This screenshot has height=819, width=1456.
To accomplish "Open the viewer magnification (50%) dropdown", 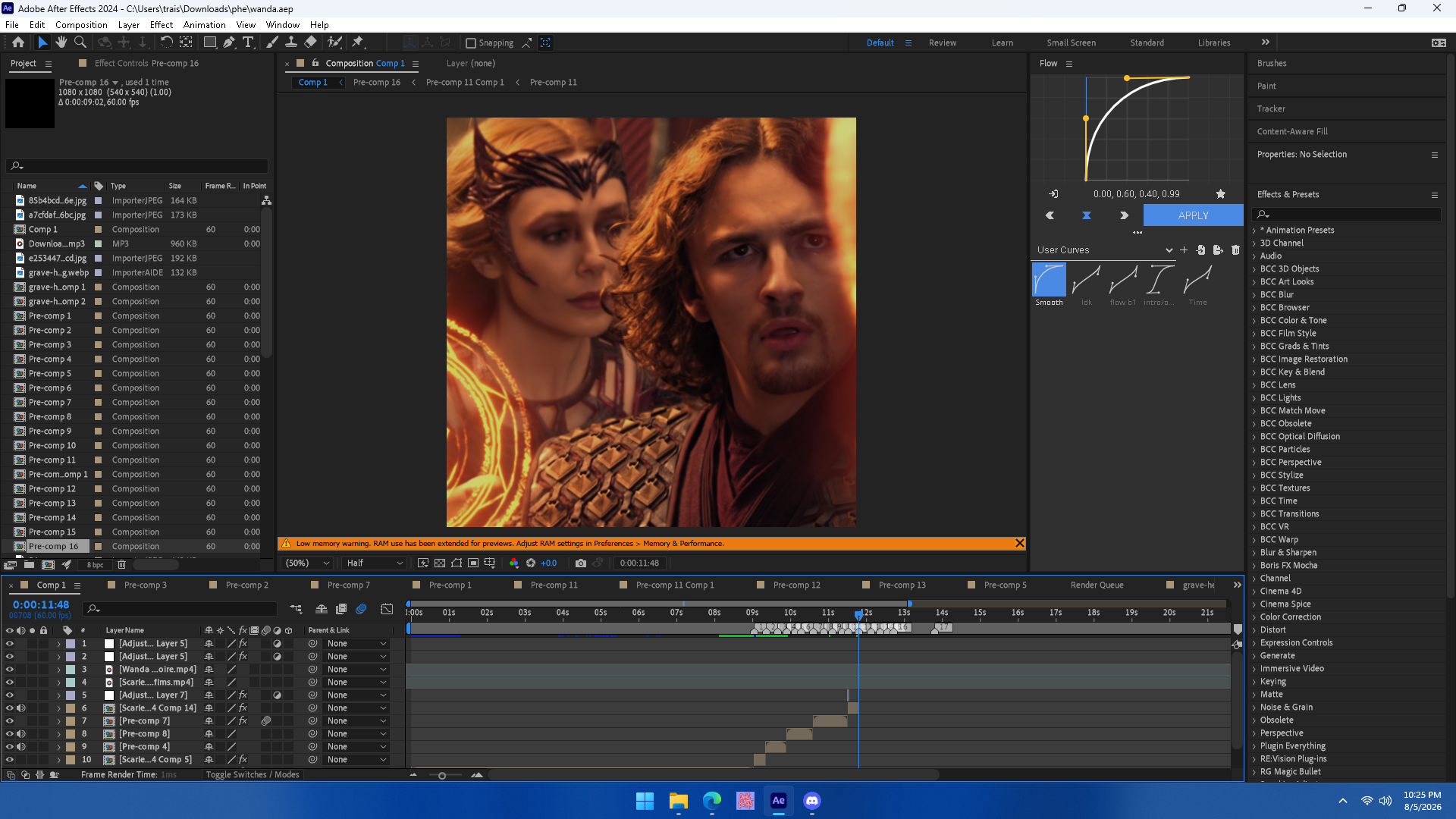I will [x=308, y=563].
